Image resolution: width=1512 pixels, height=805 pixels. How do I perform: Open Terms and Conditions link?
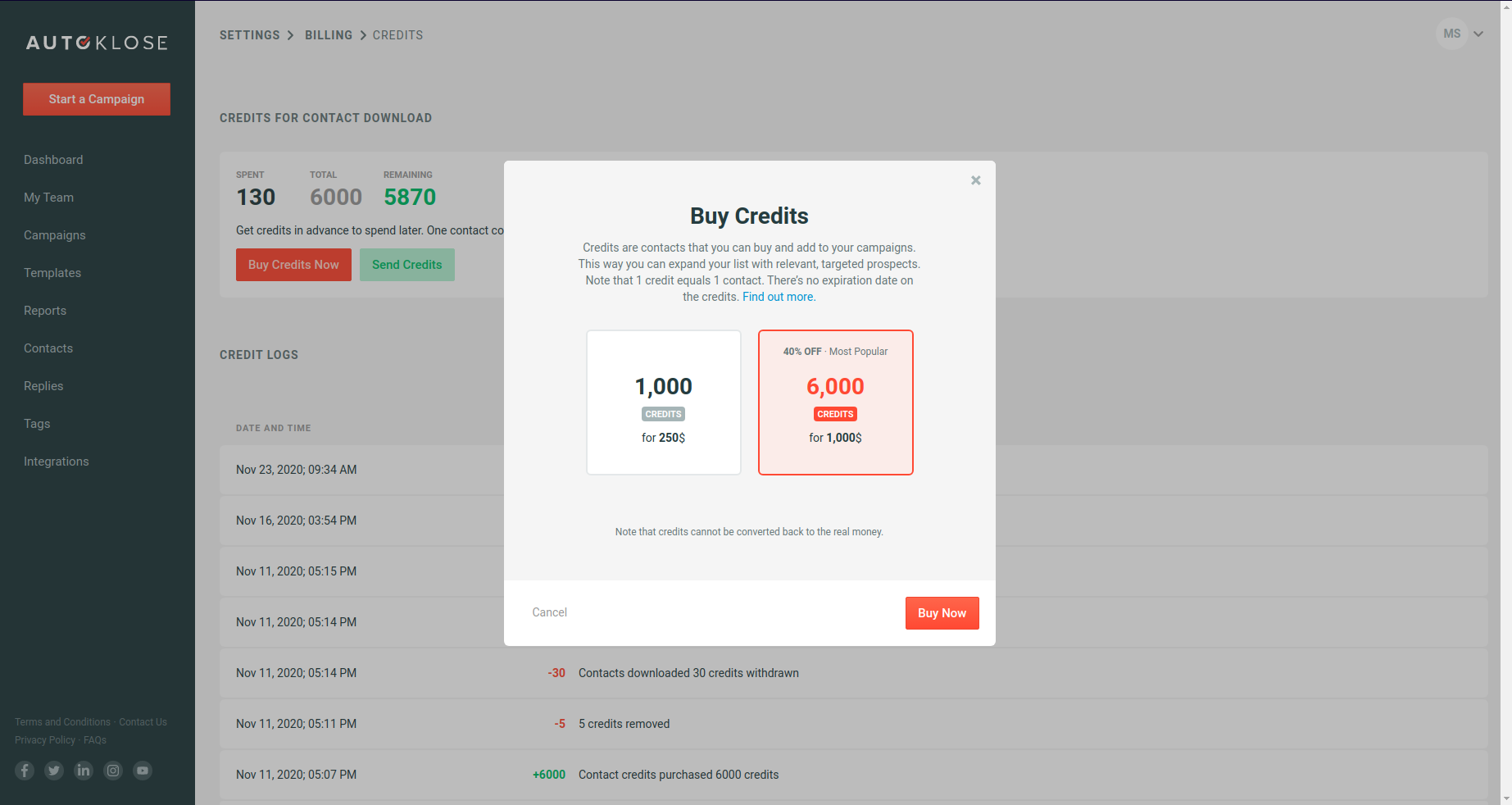(62, 722)
